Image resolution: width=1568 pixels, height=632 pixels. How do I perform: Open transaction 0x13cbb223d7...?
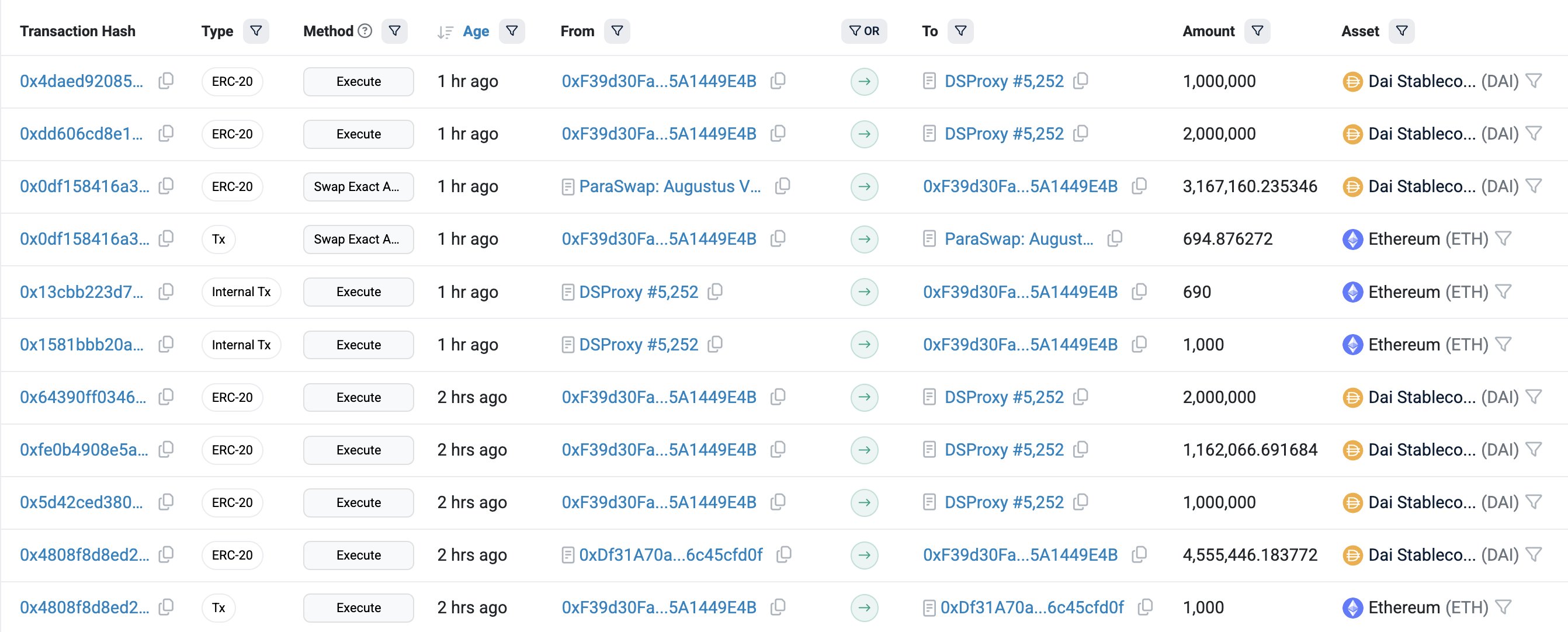click(x=82, y=291)
